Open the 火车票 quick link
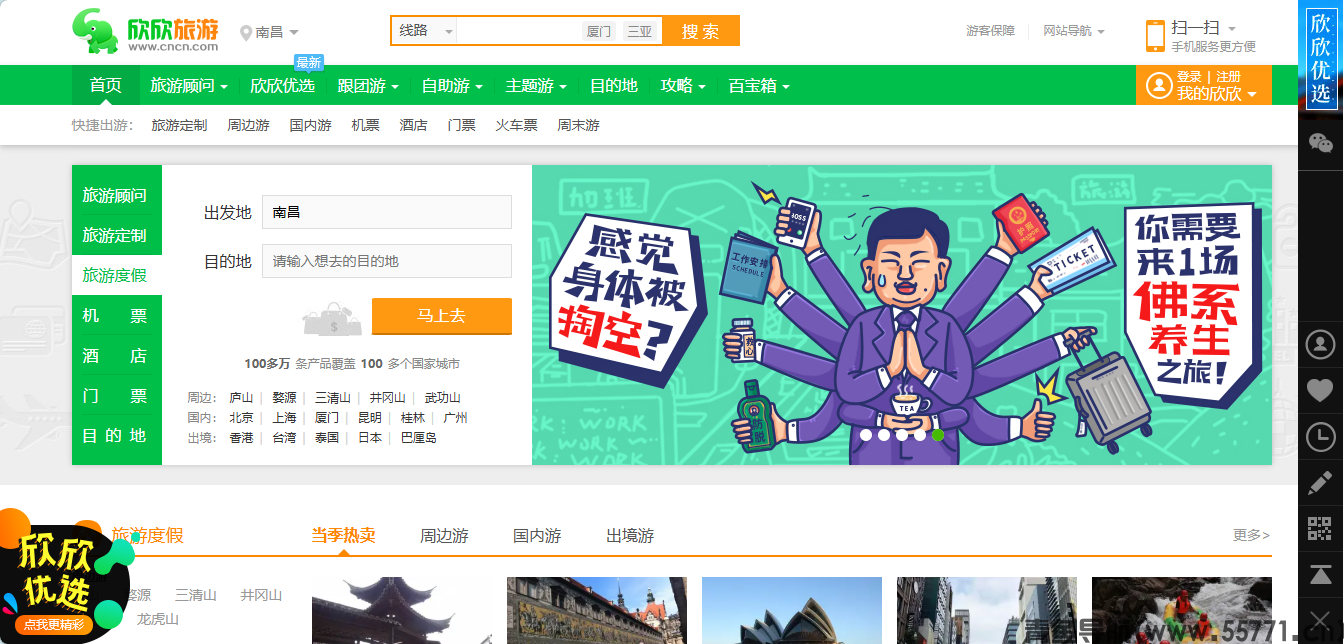The width and height of the screenshot is (1344, 644). pyautogui.click(x=516, y=125)
